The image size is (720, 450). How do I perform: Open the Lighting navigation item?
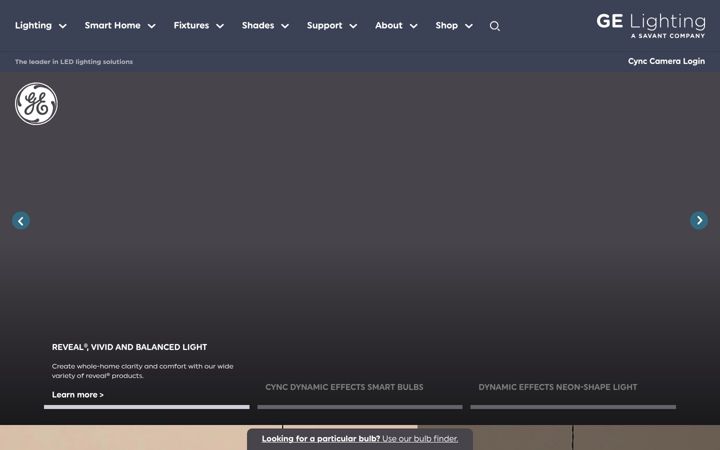[x=33, y=26]
